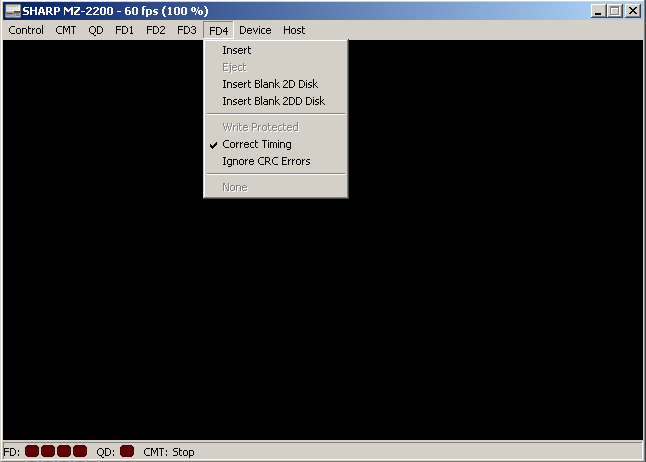Click the SHARP MZ-2200 title bar text
646x462 pixels.
115,11
